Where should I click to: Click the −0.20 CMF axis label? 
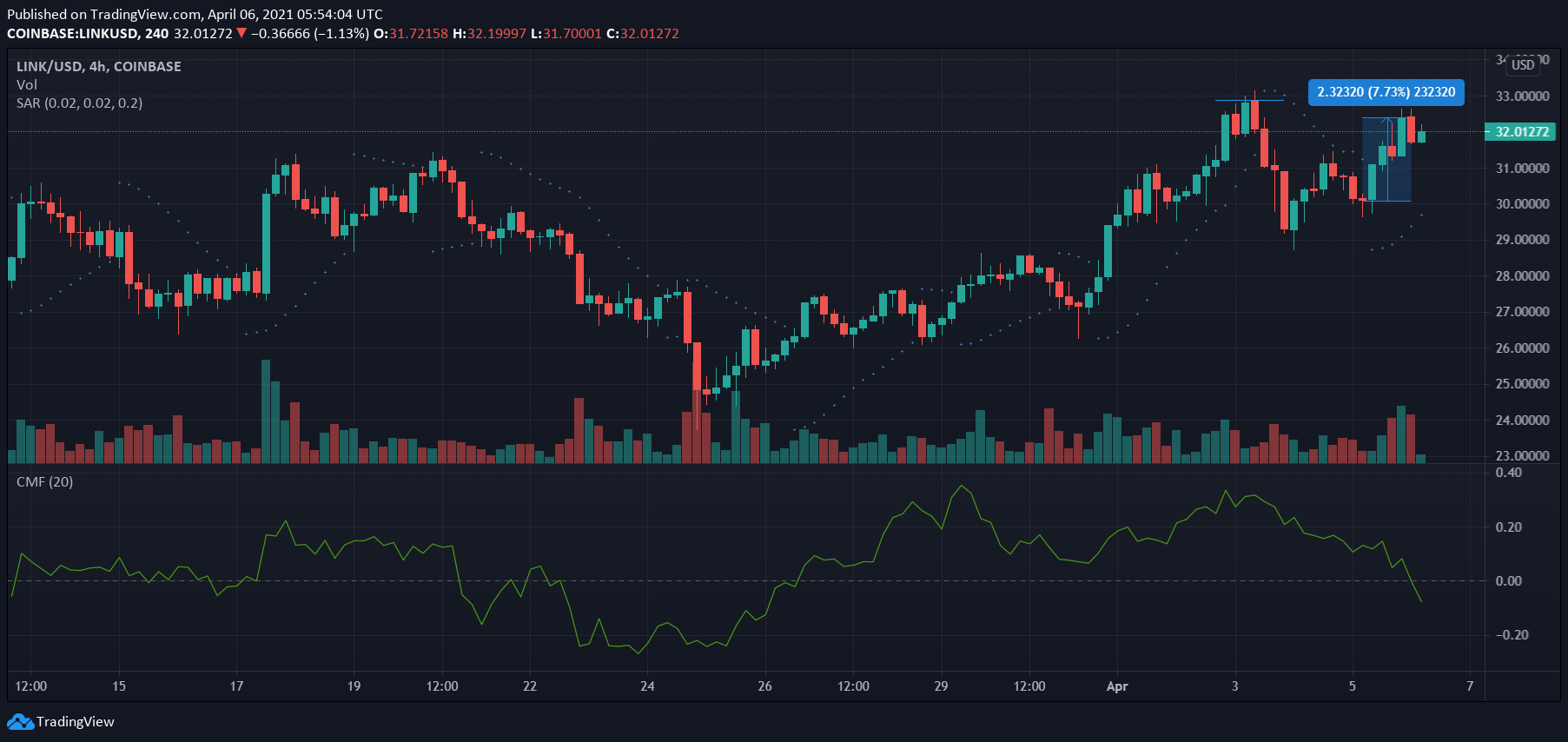1512,635
